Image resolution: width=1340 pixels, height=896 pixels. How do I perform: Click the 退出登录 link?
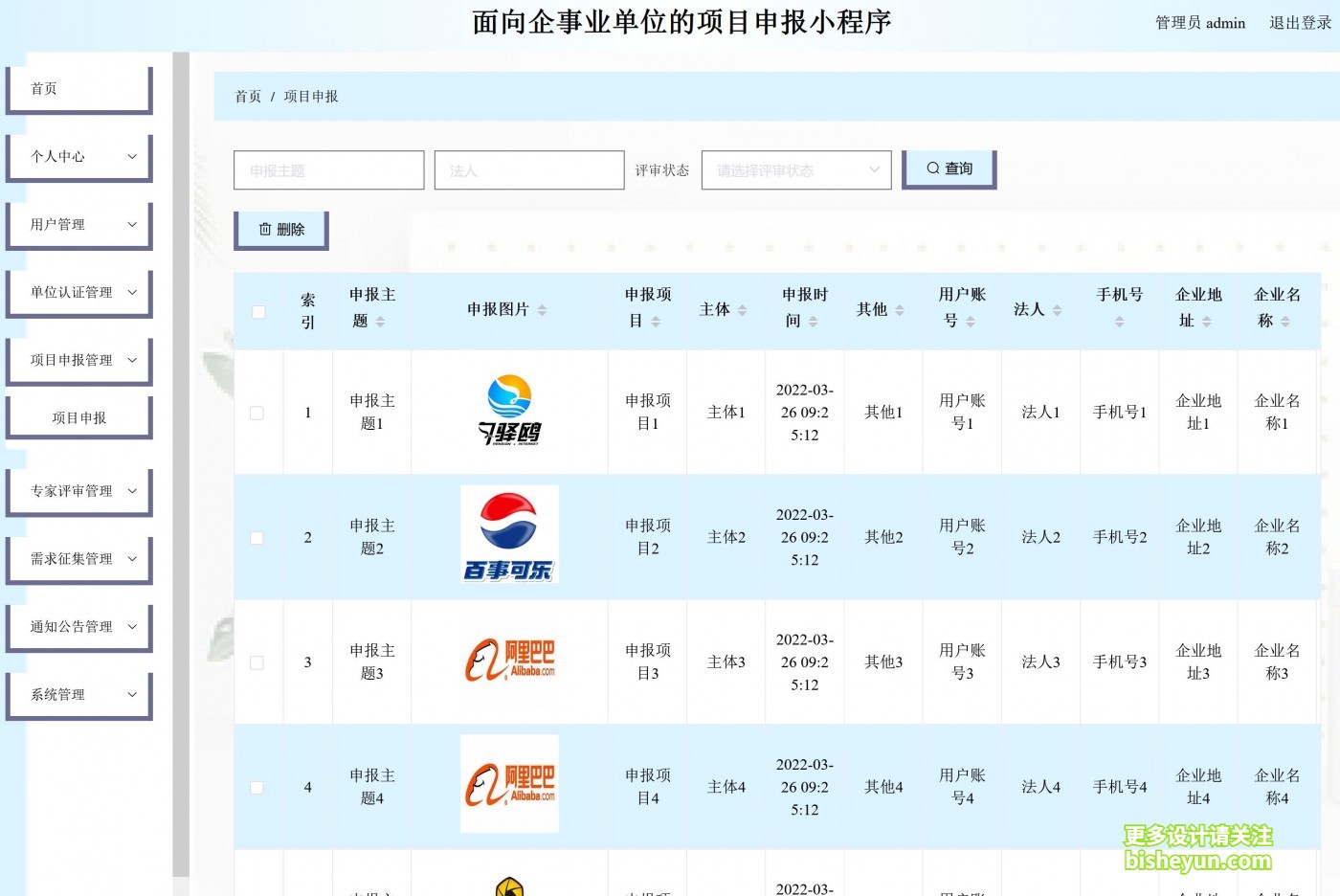pyautogui.click(x=1300, y=22)
